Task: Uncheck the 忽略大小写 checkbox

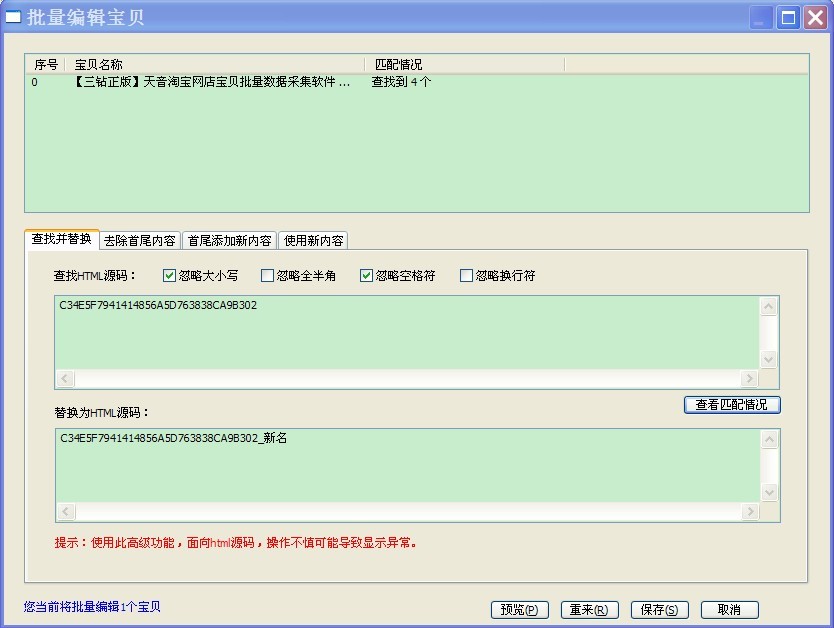Action: coord(169,276)
